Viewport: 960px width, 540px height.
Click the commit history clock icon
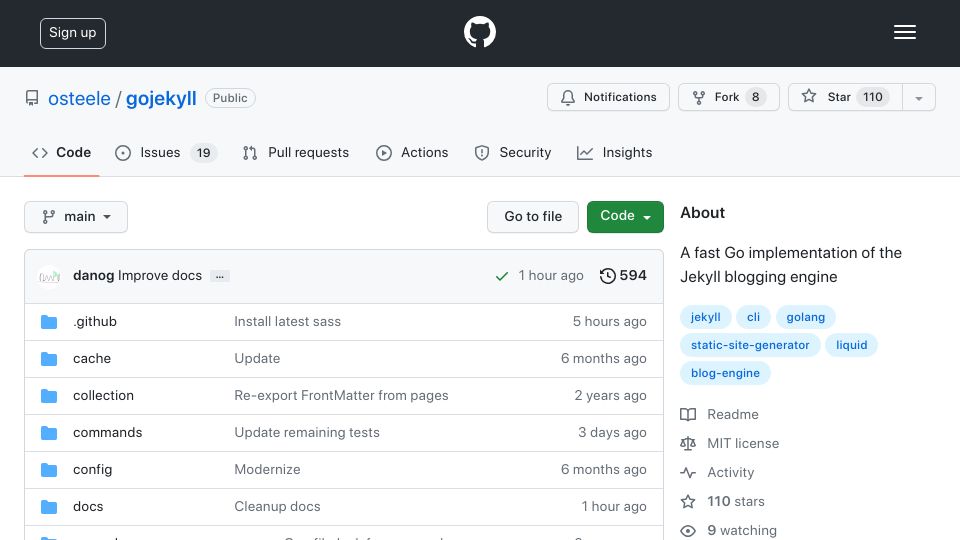(607, 276)
